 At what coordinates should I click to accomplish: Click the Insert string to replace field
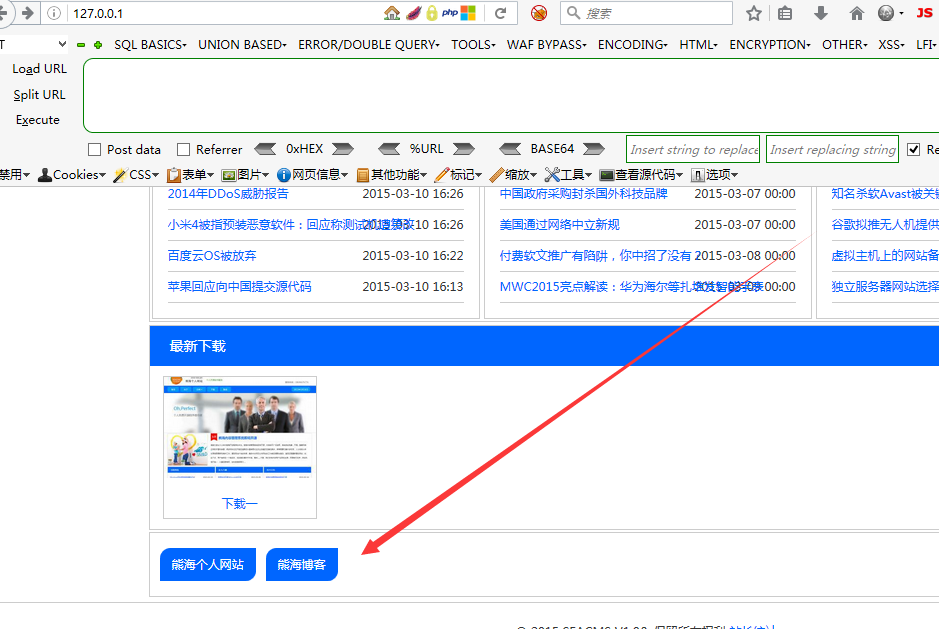692,148
